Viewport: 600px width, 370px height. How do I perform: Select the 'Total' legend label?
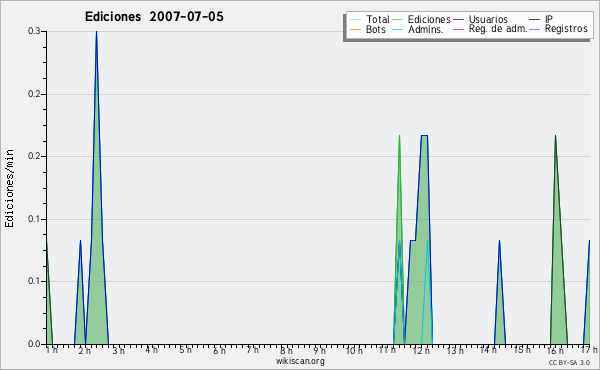[x=378, y=19]
